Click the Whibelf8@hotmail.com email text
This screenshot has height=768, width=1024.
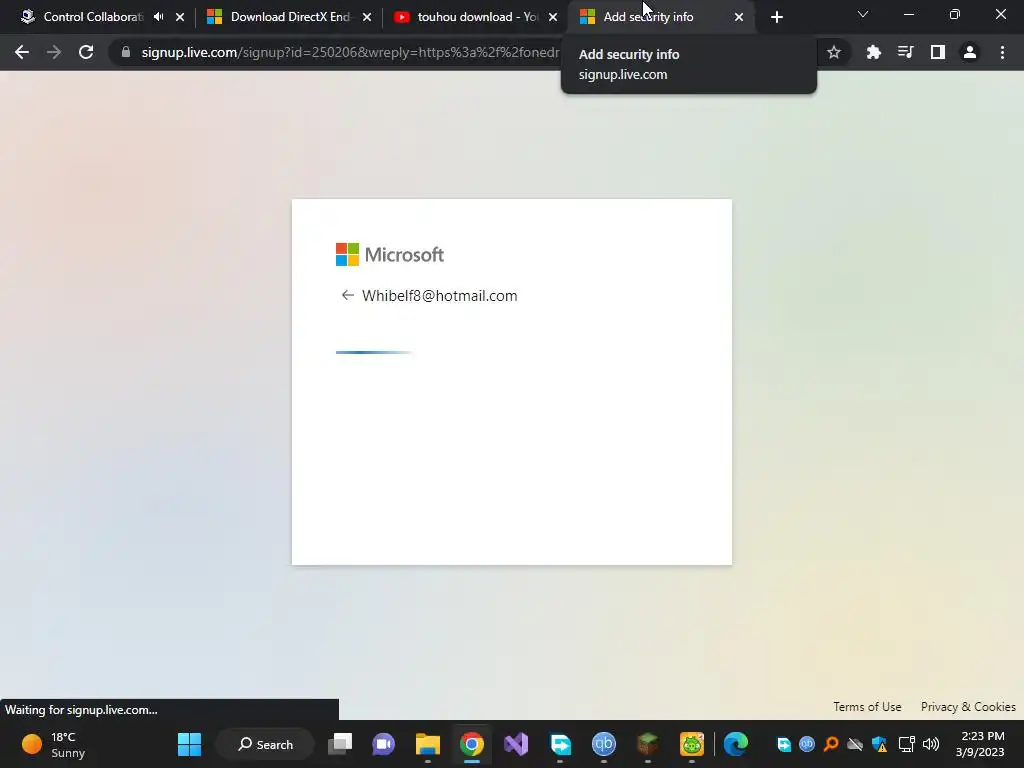440,296
